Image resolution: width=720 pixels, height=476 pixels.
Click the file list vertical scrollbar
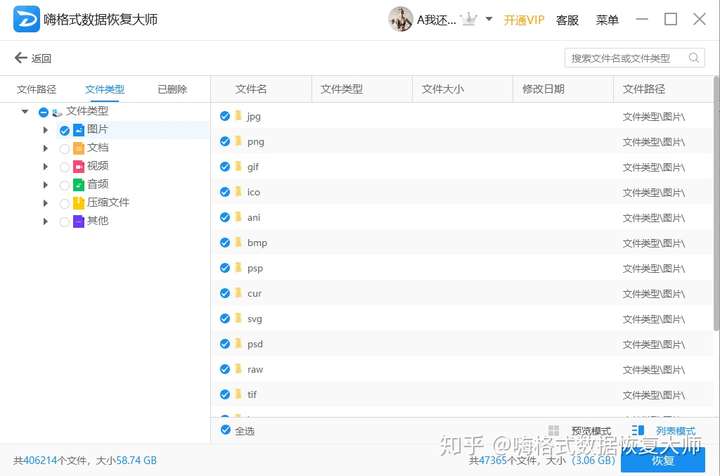click(716, 203)
